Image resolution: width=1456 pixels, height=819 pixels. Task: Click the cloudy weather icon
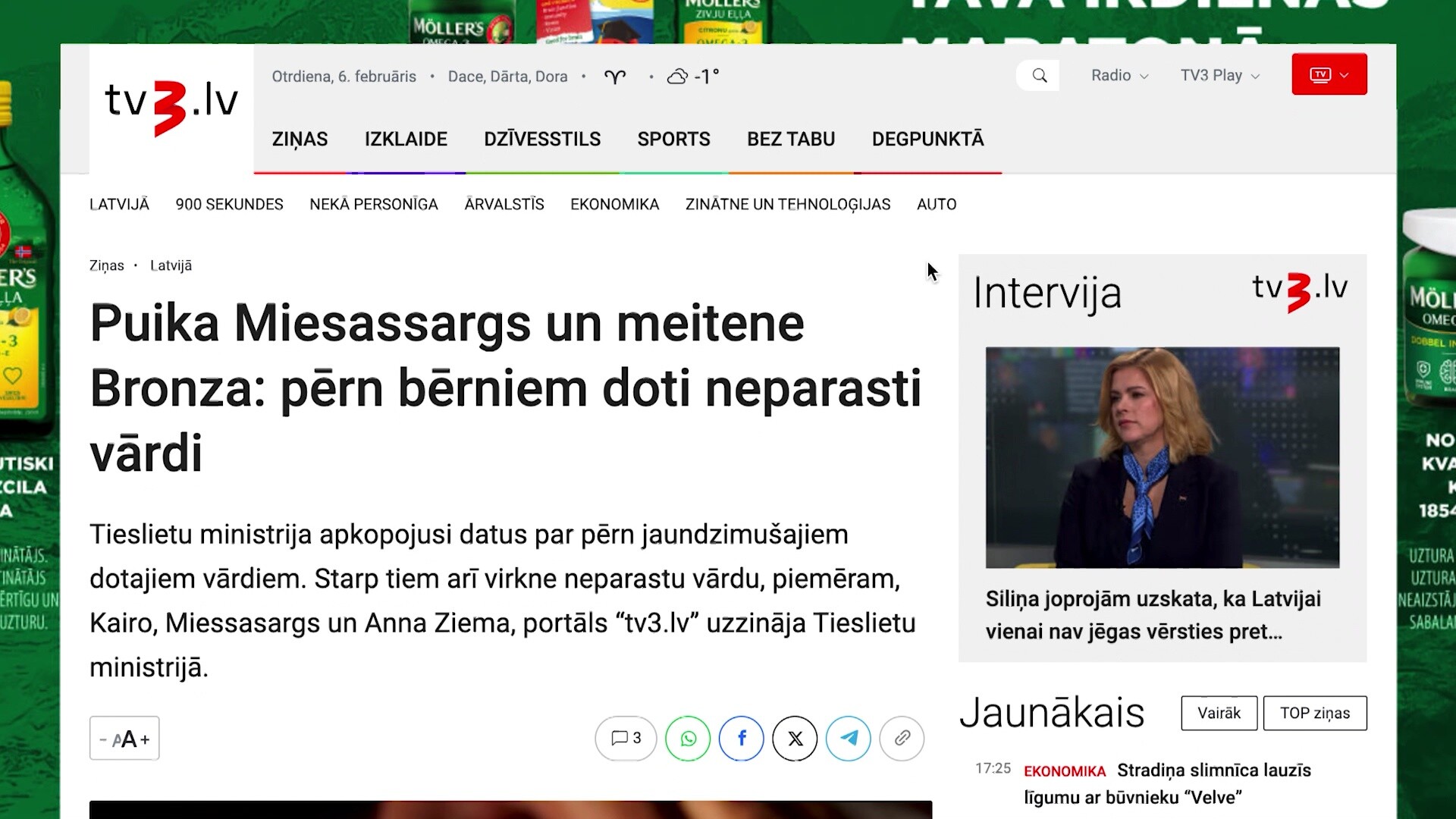pos(677,77)
